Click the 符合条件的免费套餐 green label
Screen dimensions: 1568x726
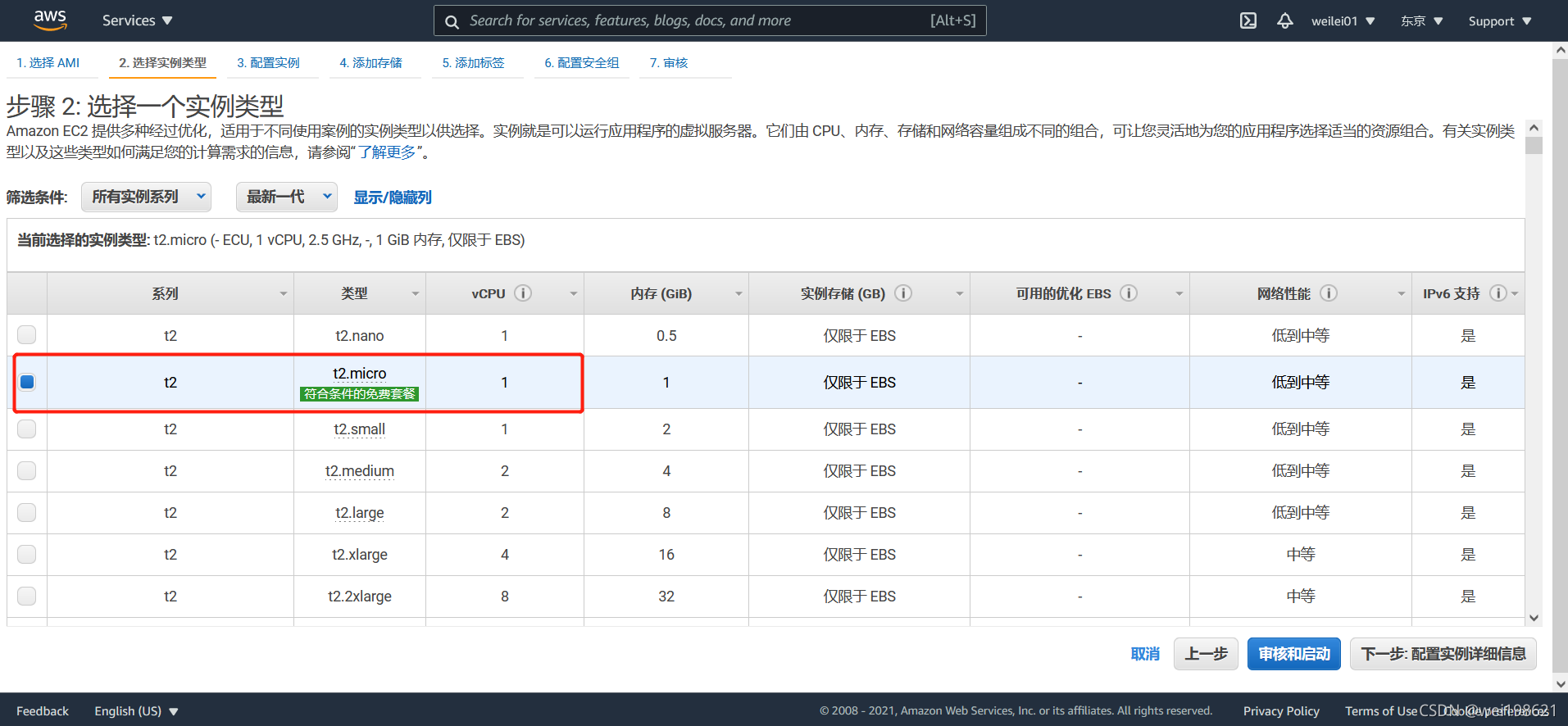359,394
